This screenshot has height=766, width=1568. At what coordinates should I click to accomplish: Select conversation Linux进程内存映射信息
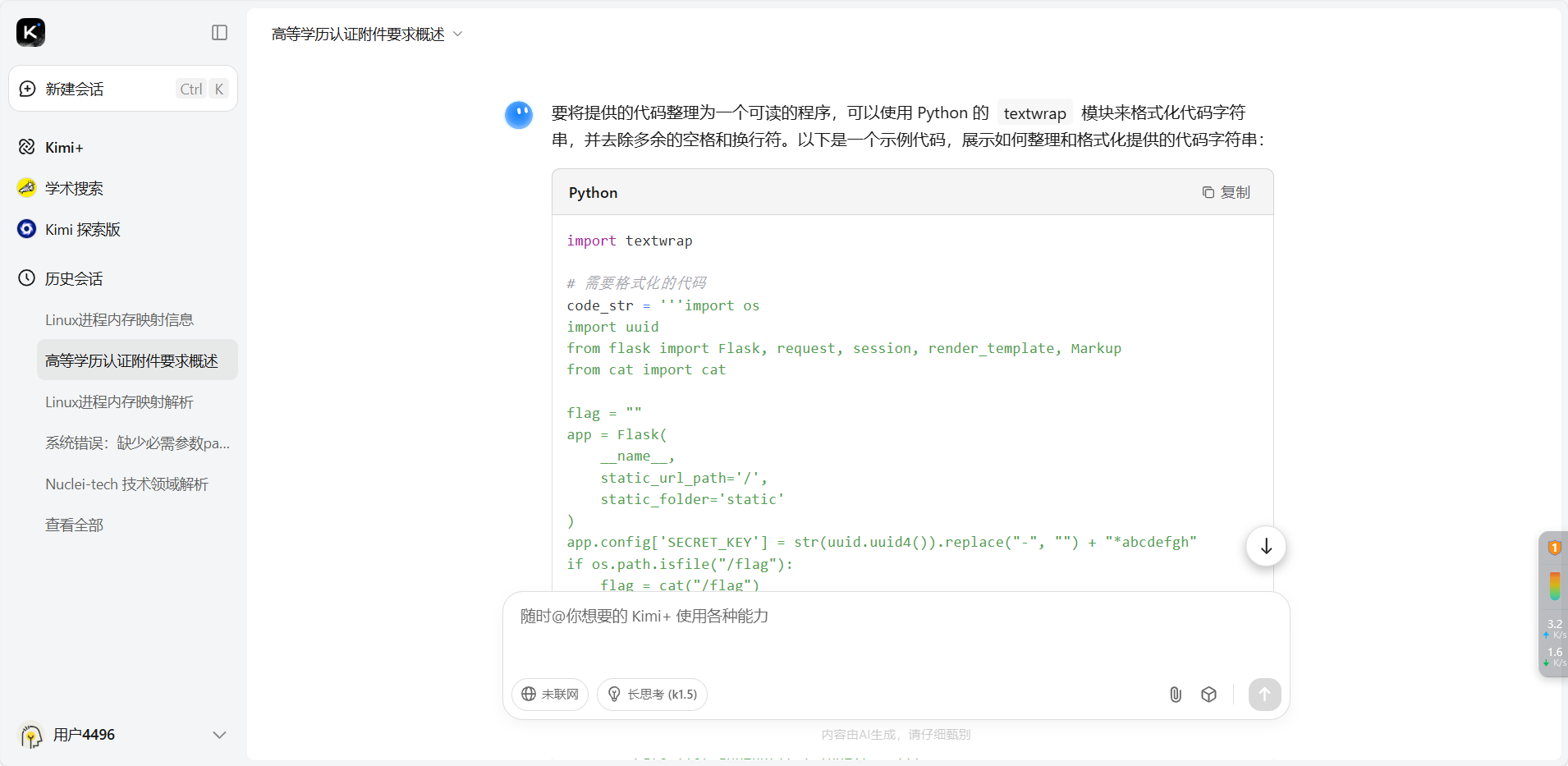coord(120,319)
